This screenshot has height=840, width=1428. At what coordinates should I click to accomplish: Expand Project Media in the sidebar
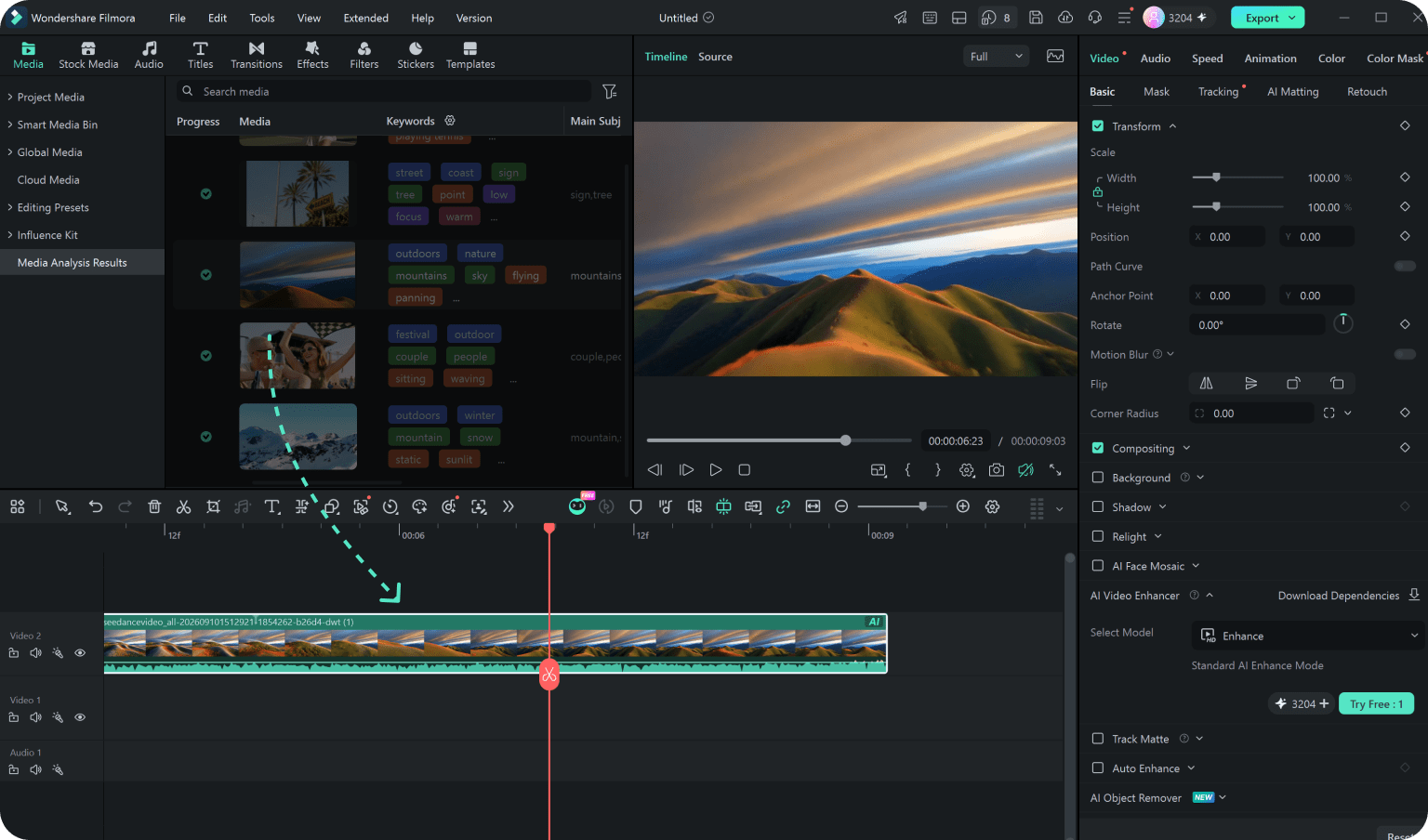pos(10,97)
